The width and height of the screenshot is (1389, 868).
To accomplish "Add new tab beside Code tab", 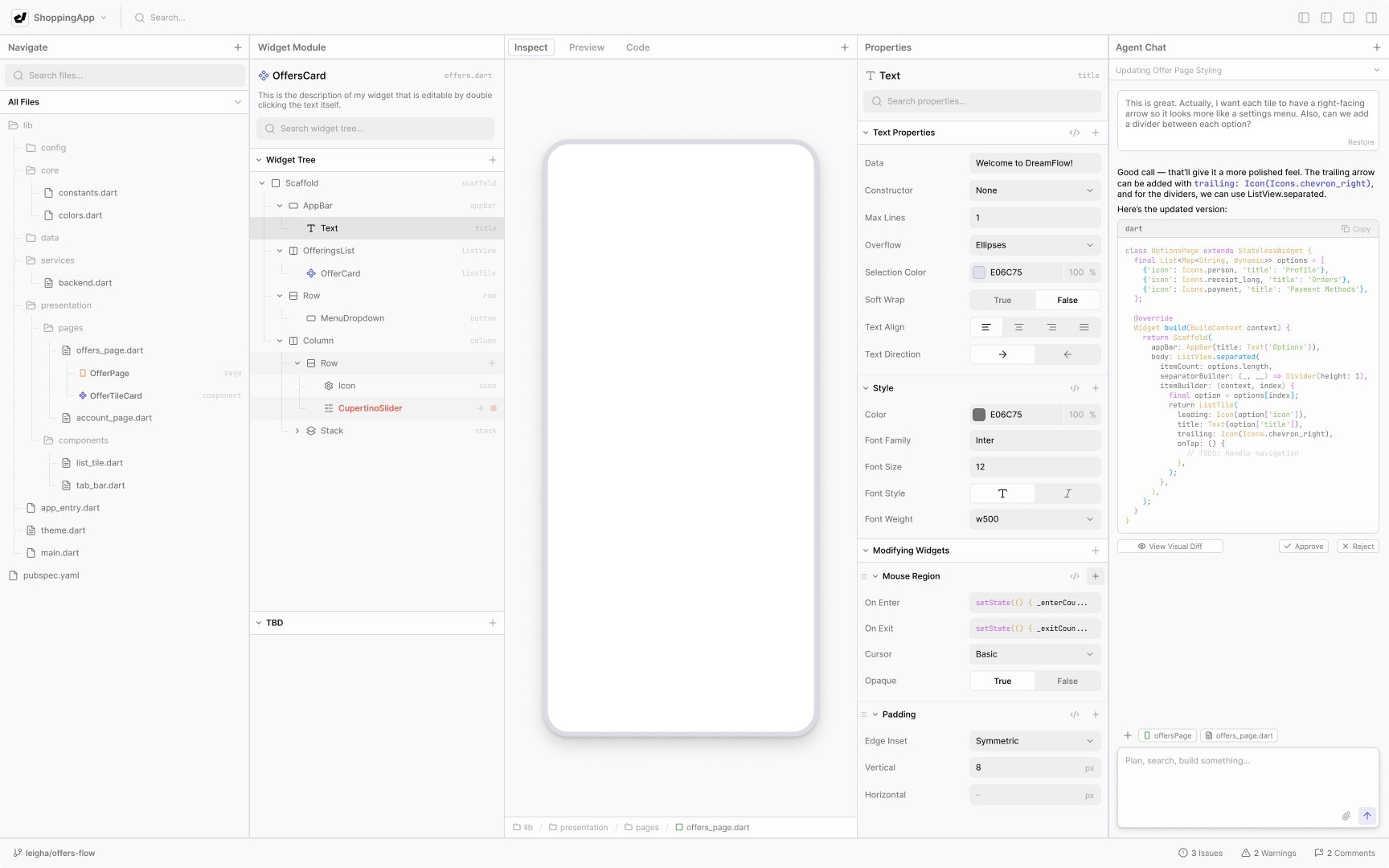I will point(845,47).
